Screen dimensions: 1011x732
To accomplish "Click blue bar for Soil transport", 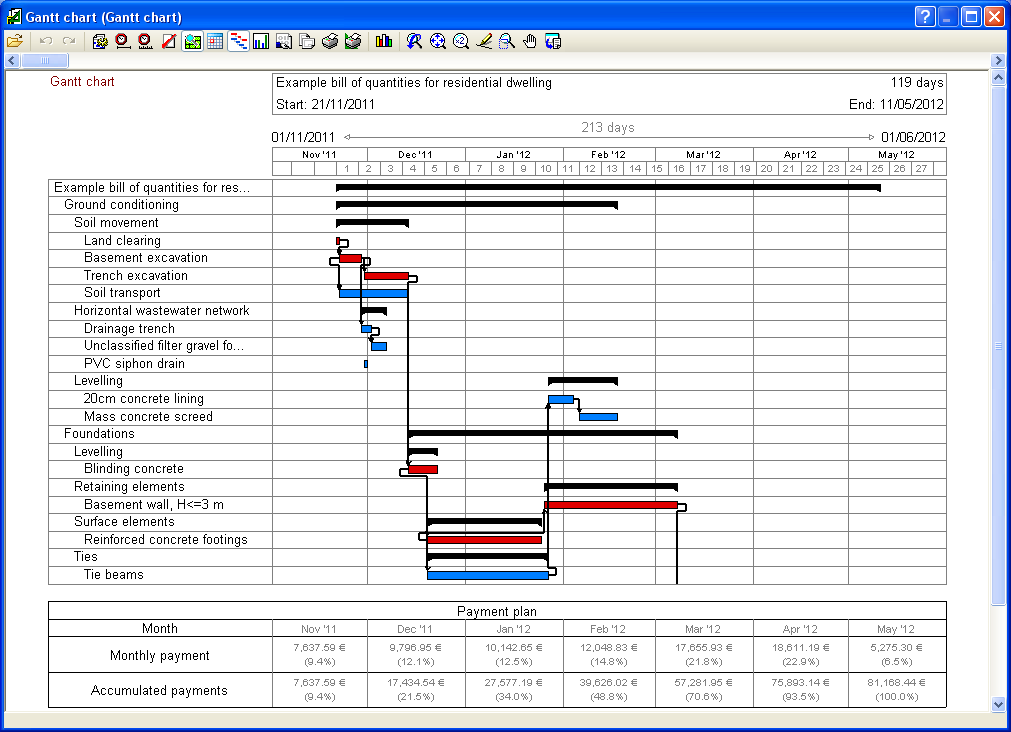I will point(373,293).
